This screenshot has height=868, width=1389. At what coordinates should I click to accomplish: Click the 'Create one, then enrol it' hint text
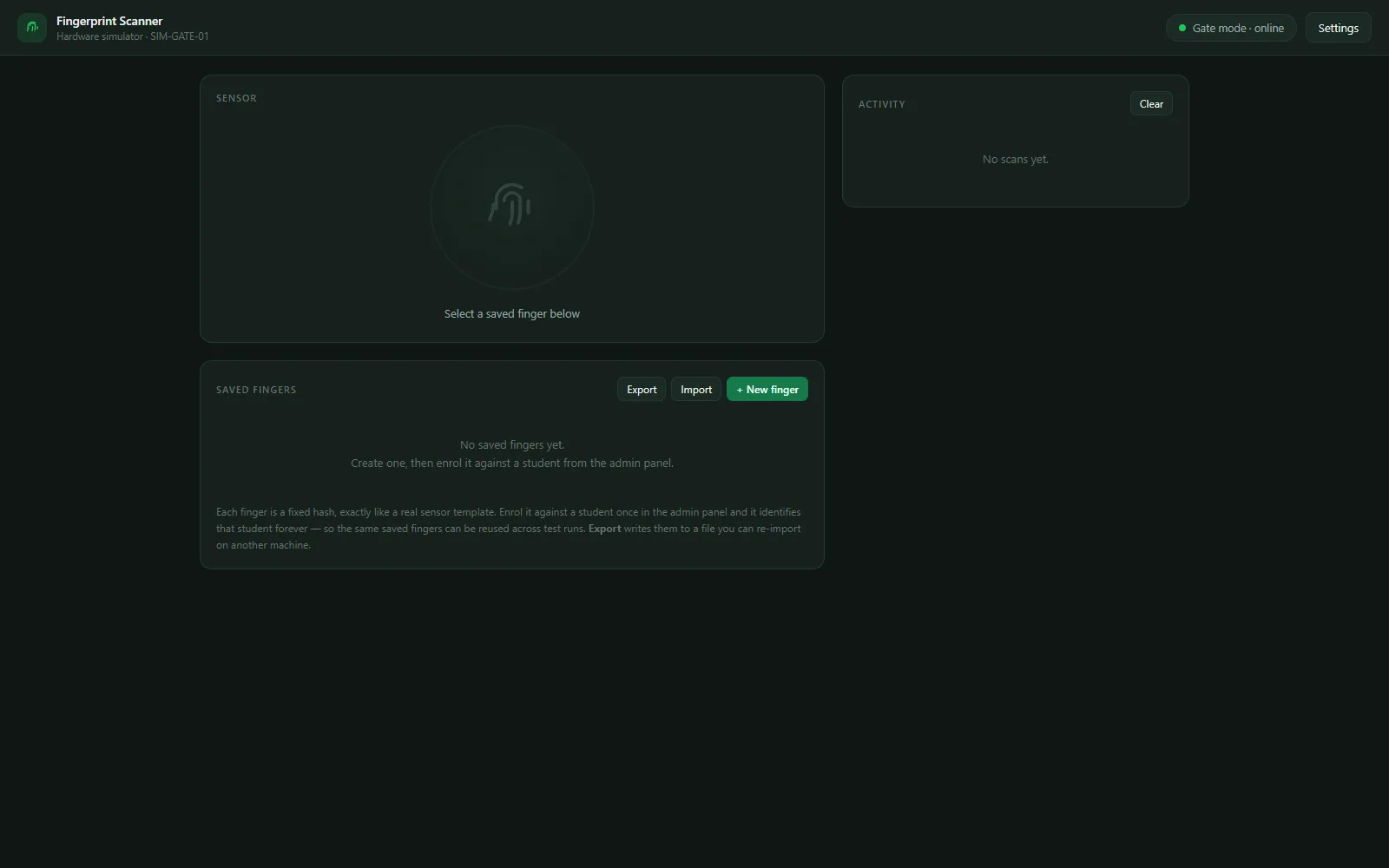click(512, 464)
